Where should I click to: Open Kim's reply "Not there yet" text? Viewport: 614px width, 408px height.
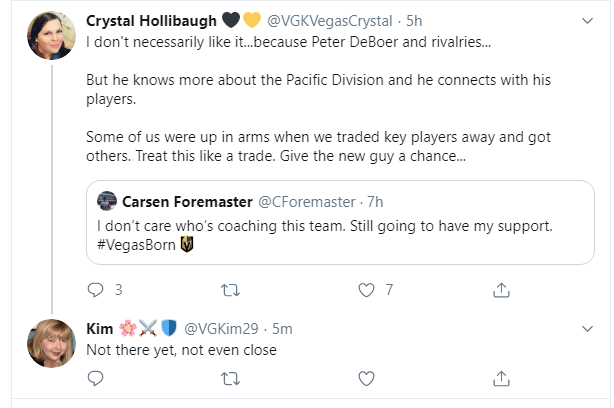[181, 348]
